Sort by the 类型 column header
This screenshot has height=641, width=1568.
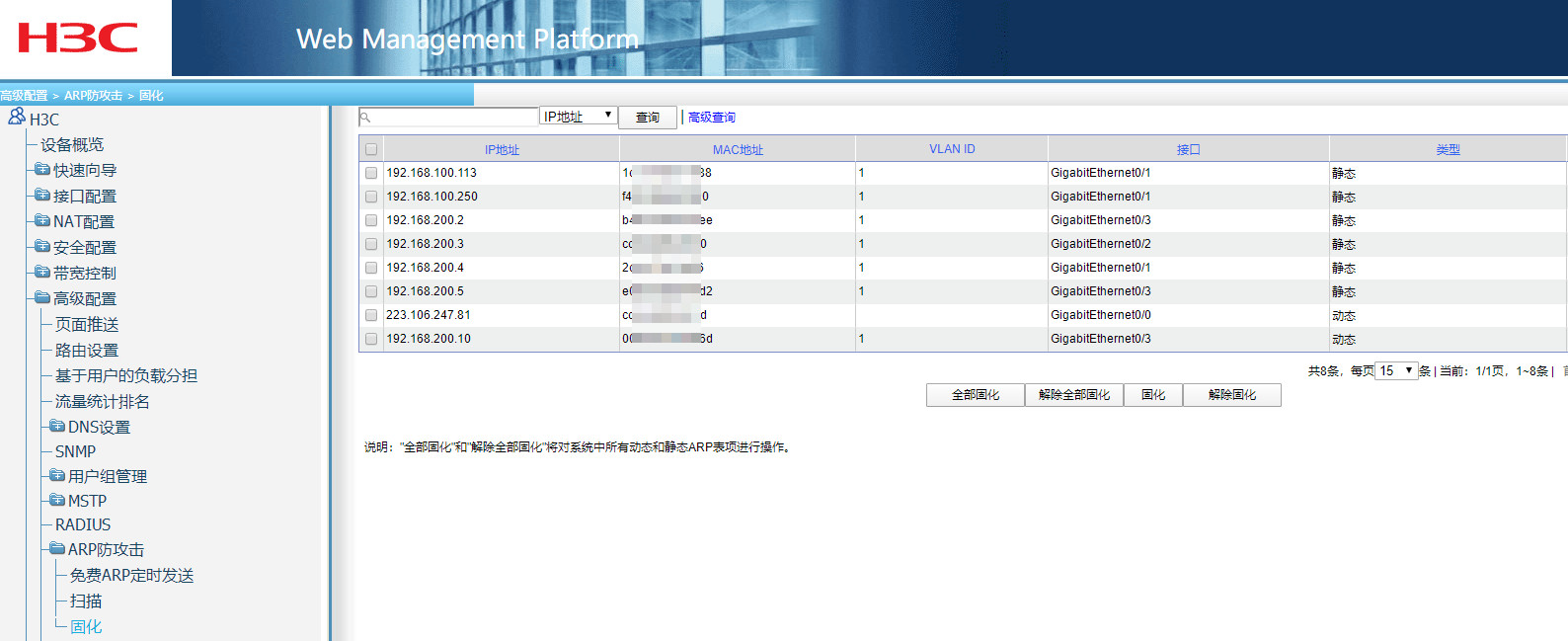pyautogui.click(x=1448, y=150)
